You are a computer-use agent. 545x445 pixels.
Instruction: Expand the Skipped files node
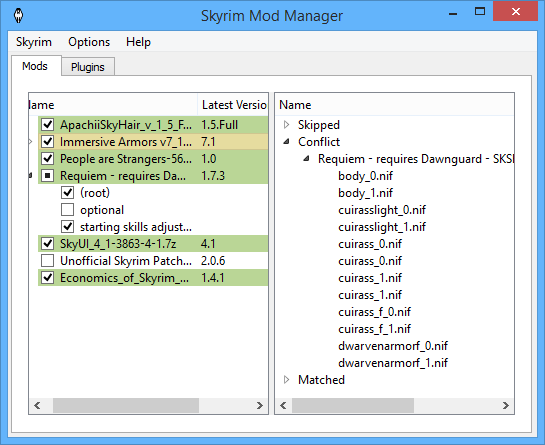pyautogui.click(x=286, y=124)
